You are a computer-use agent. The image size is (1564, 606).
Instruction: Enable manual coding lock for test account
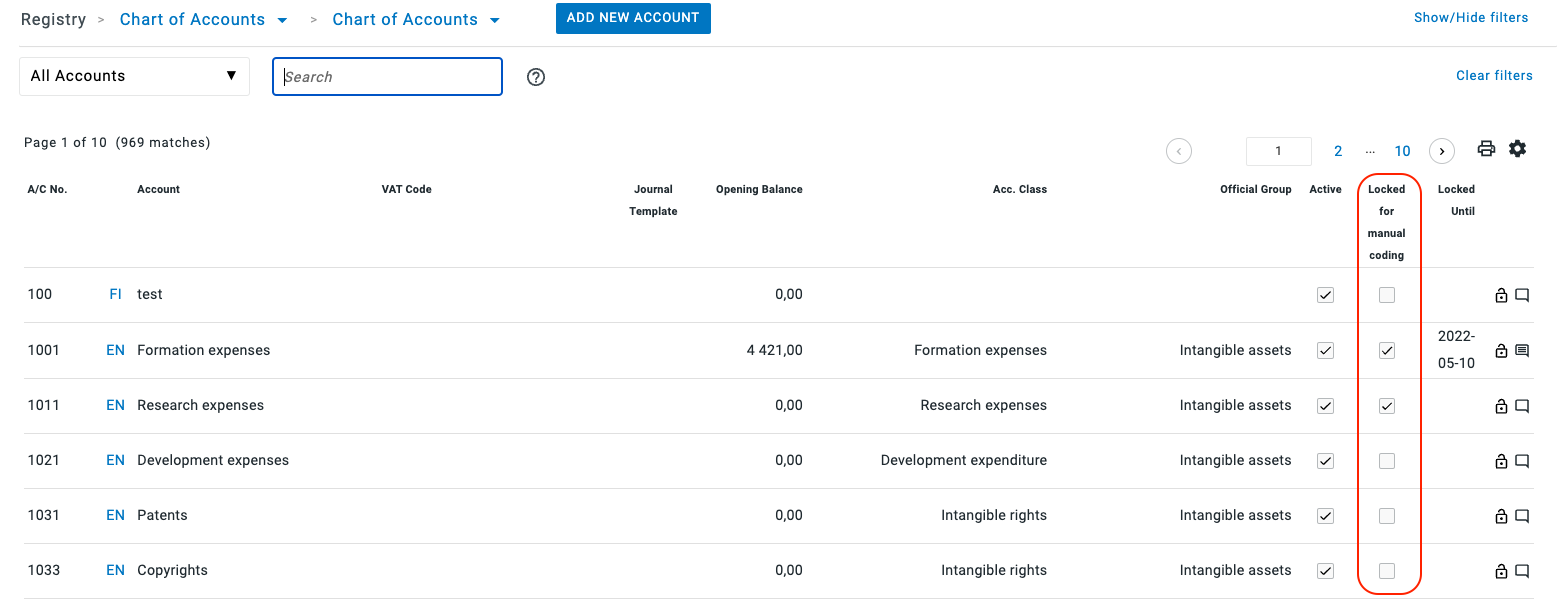[x=1386, y=295]
